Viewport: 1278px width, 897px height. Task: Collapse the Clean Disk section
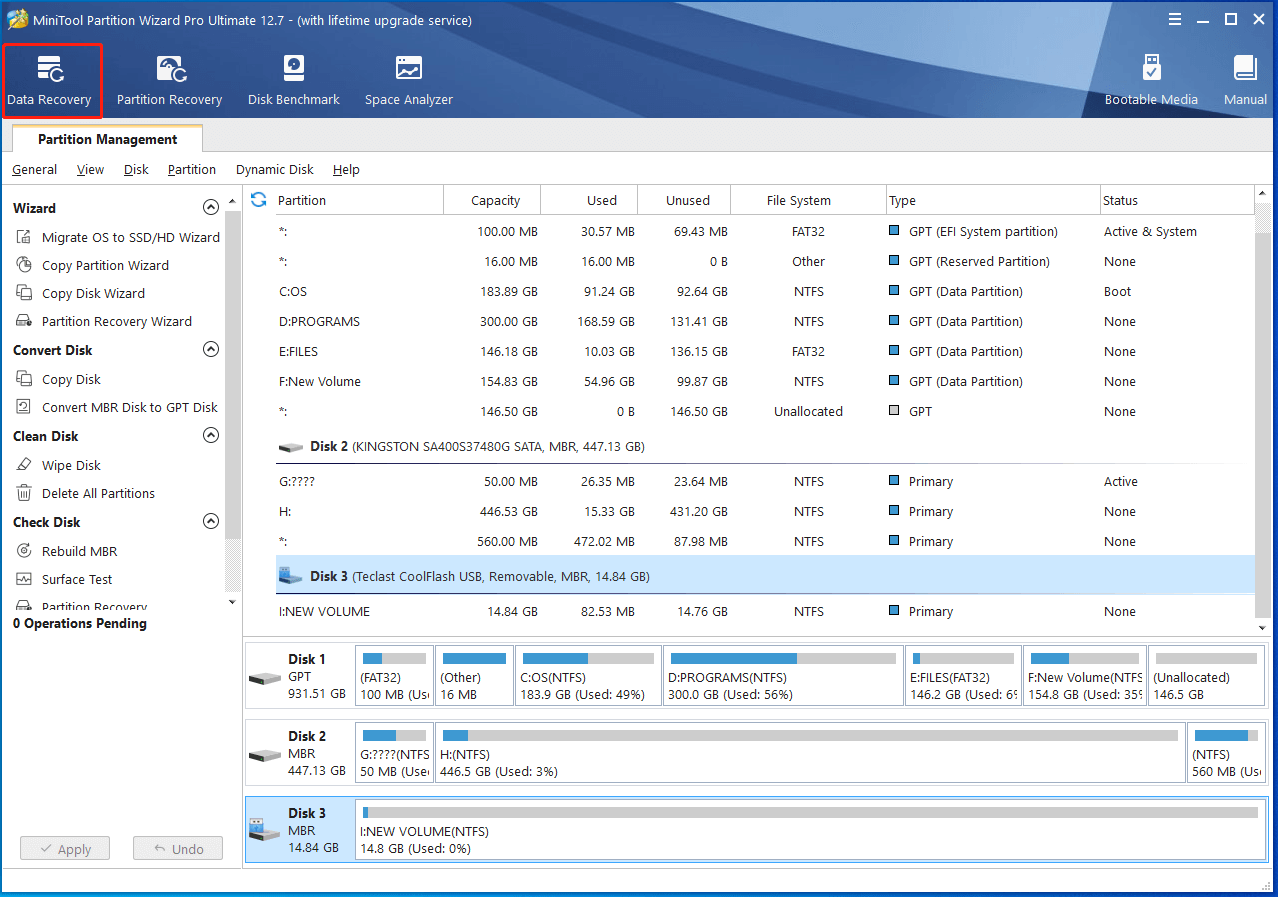click(x=210, y=436)
